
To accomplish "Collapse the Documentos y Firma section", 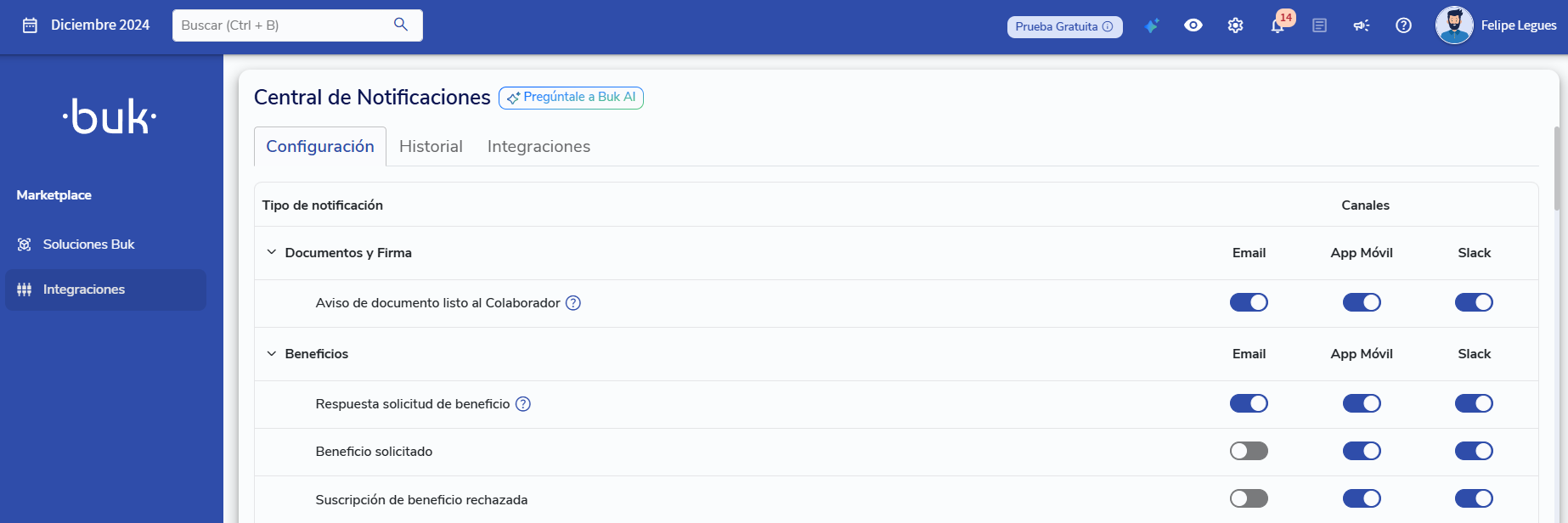I will 272,252.
